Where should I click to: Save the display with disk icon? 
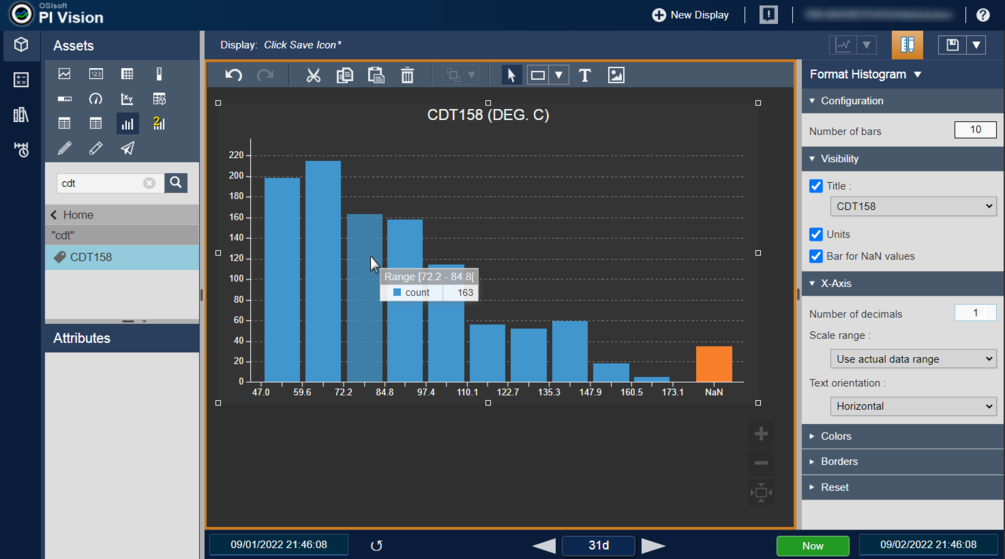click(952, 45)
